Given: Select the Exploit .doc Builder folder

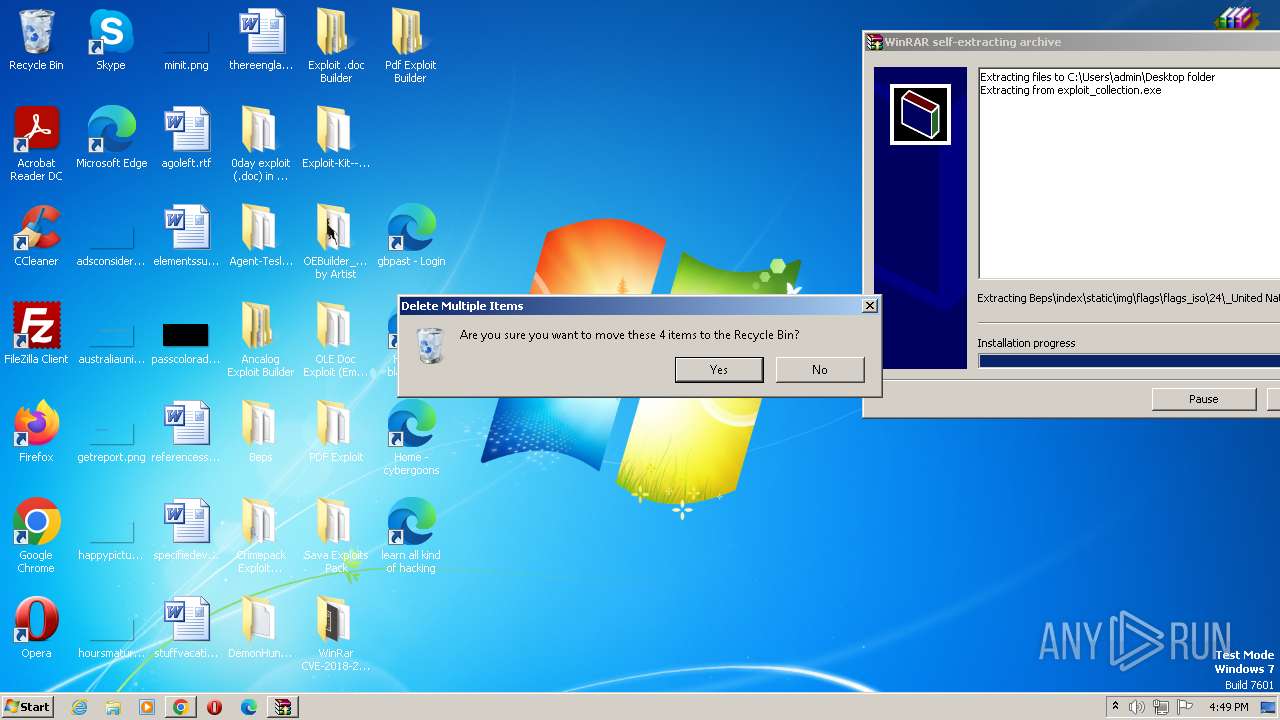Looking at the screenshot, I should (x=336, y=46).
